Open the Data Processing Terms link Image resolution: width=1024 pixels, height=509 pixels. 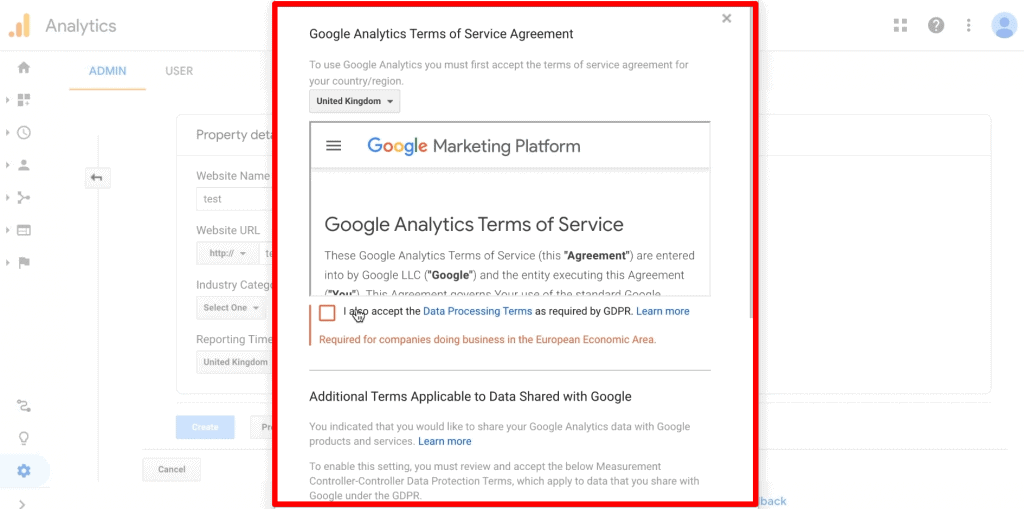tap(477, 311)
